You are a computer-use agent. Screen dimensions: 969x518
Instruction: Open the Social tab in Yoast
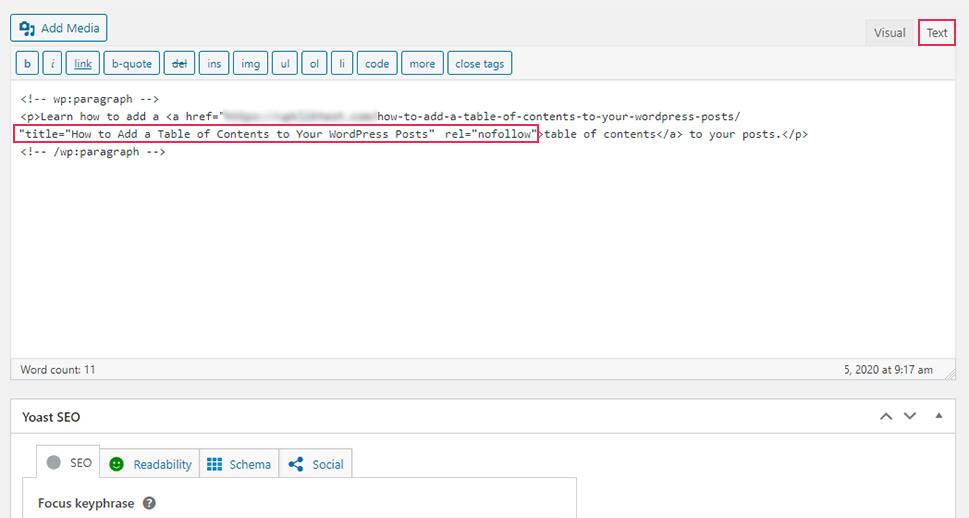[316, 464]
